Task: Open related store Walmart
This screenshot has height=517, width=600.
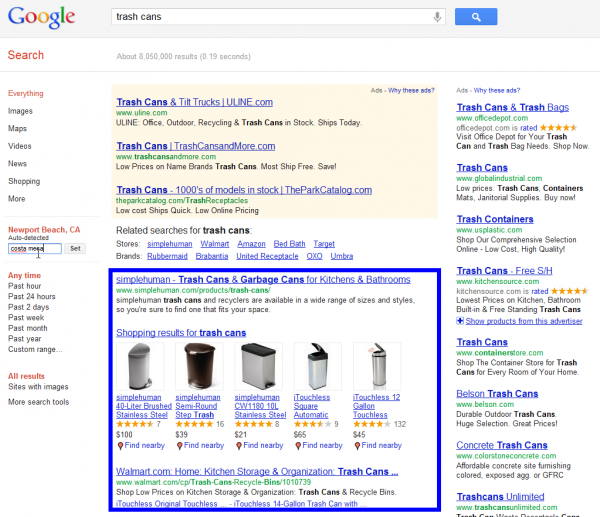Action: coord(215,244)
